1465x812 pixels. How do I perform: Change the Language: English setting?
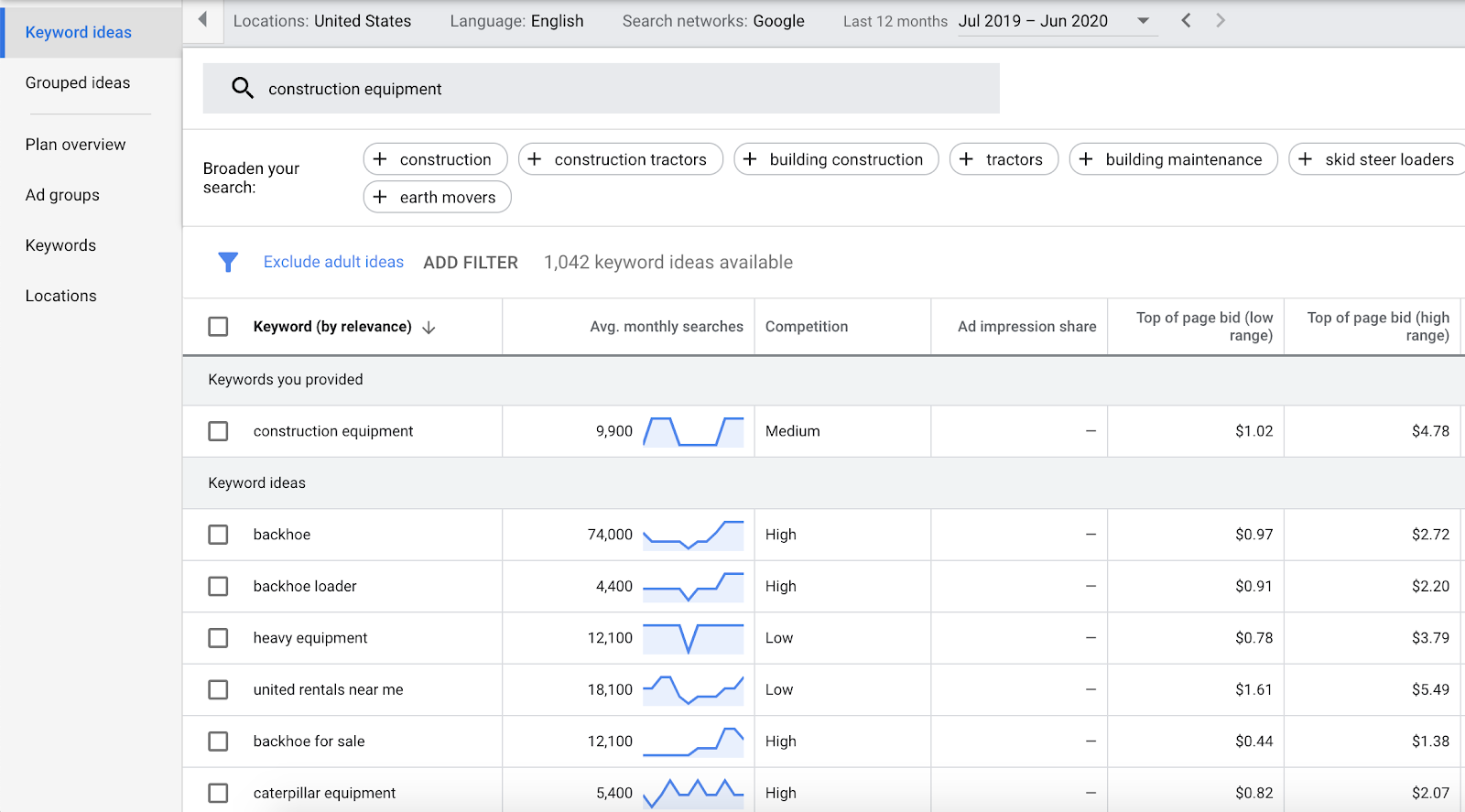516,21
